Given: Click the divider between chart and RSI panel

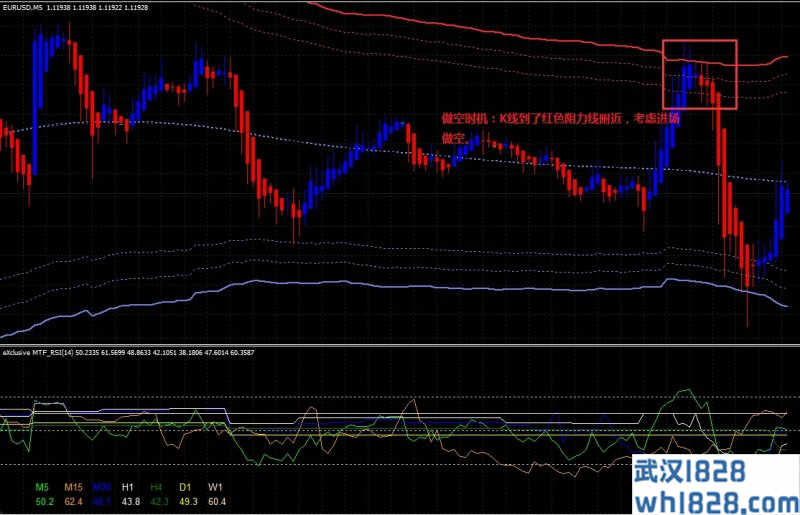Looking at the screenshot, I should [400, 346].
